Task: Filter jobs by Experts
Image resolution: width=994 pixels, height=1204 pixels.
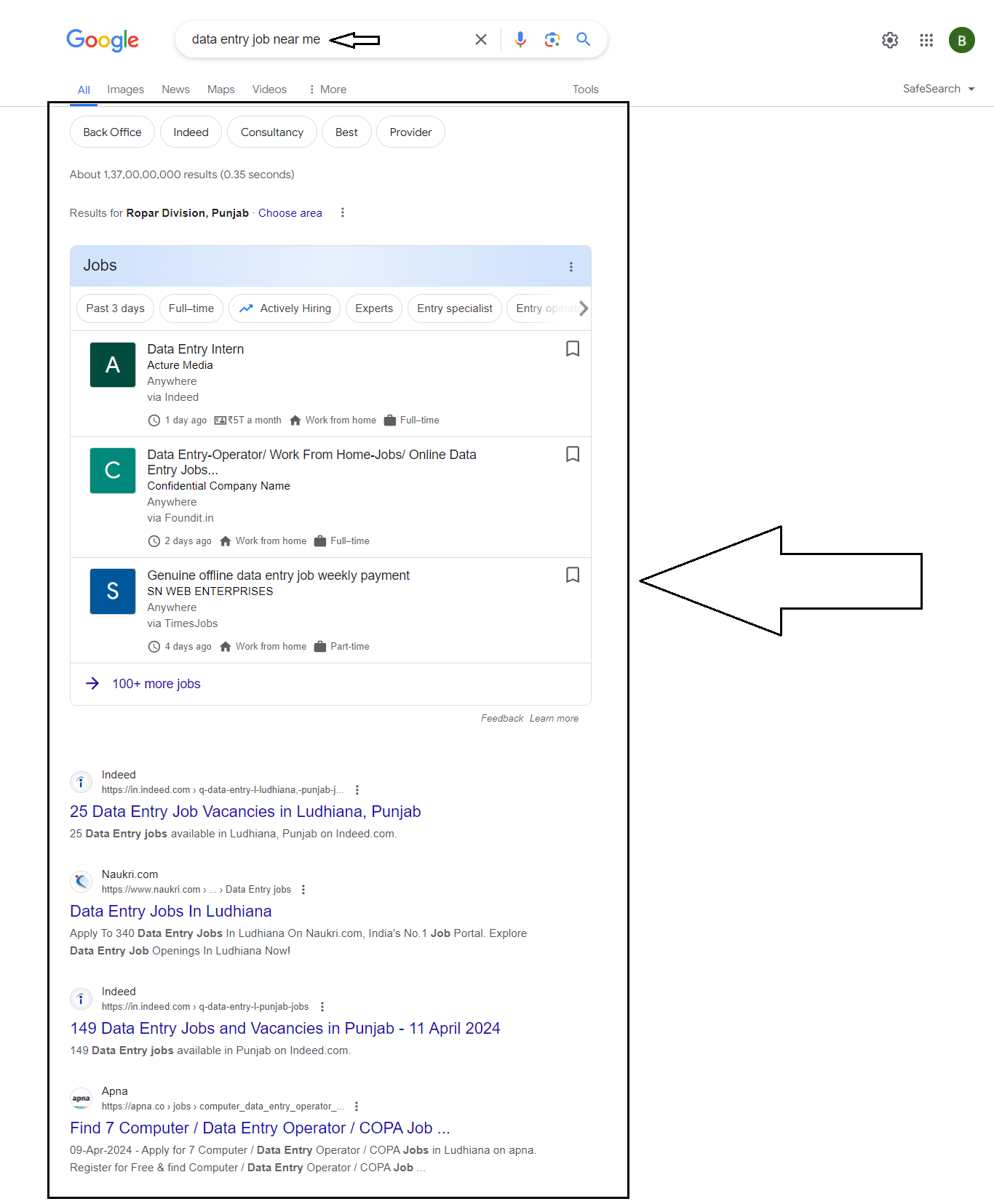Action: (x=374, y=308)
